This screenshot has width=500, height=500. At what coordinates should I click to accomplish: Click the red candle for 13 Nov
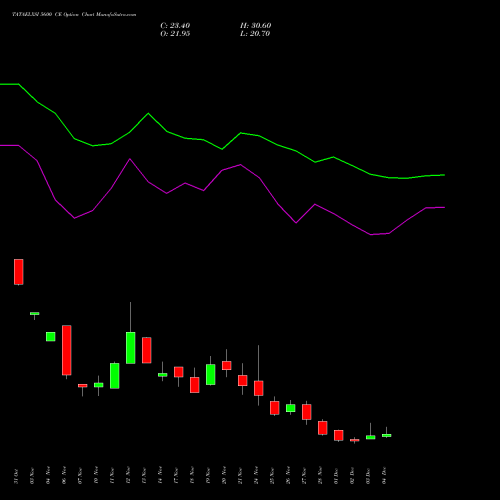147,350
